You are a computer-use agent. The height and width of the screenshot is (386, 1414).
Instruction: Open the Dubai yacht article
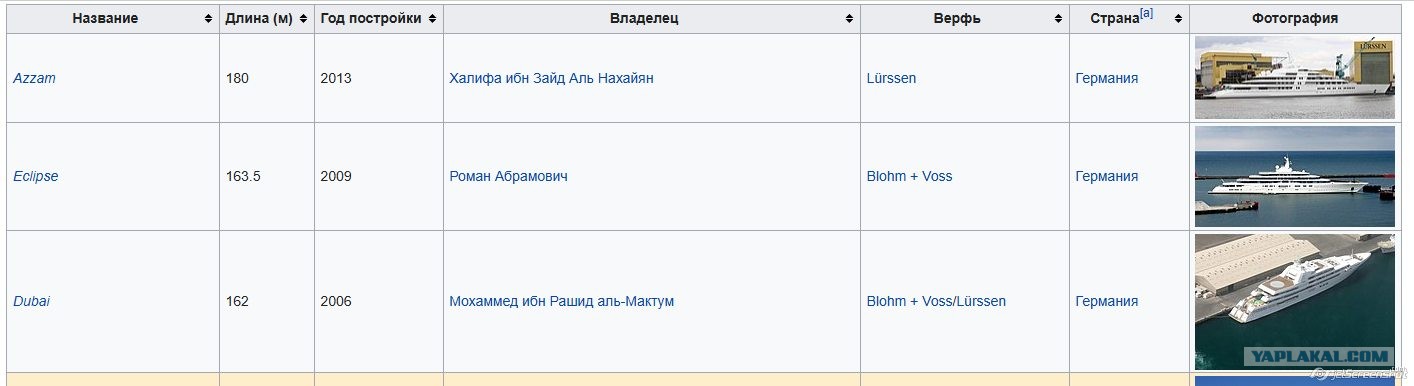[x=31, y=301]
